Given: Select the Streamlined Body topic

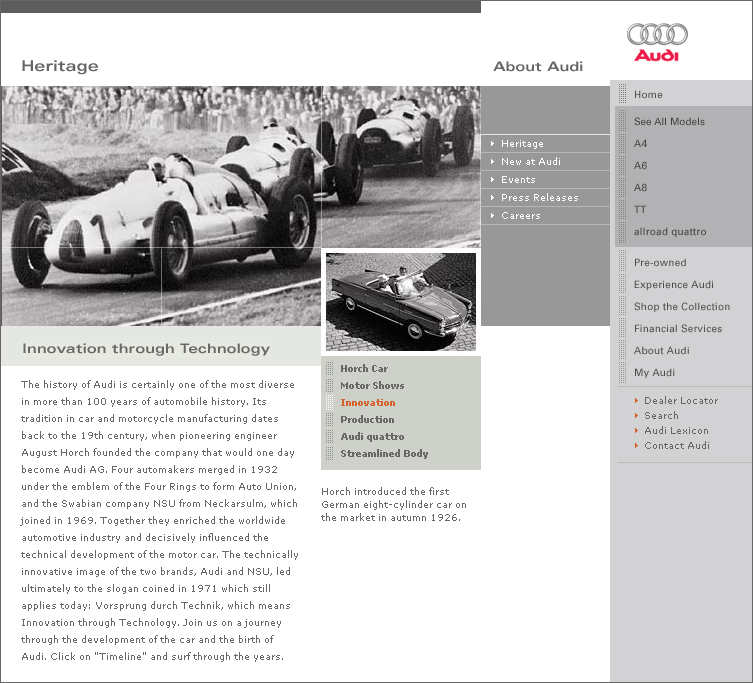Looking at the screenshot, I should tap(384, 453).
